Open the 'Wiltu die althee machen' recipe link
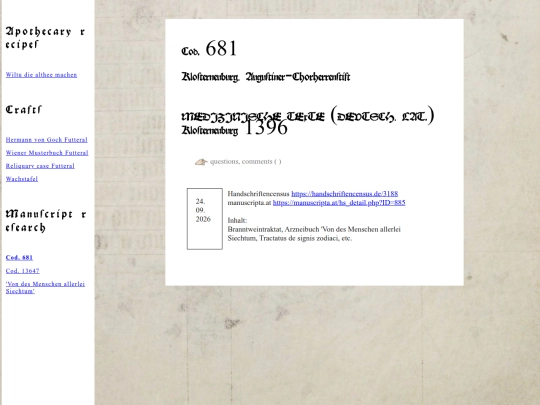 [x=41, y=75]
